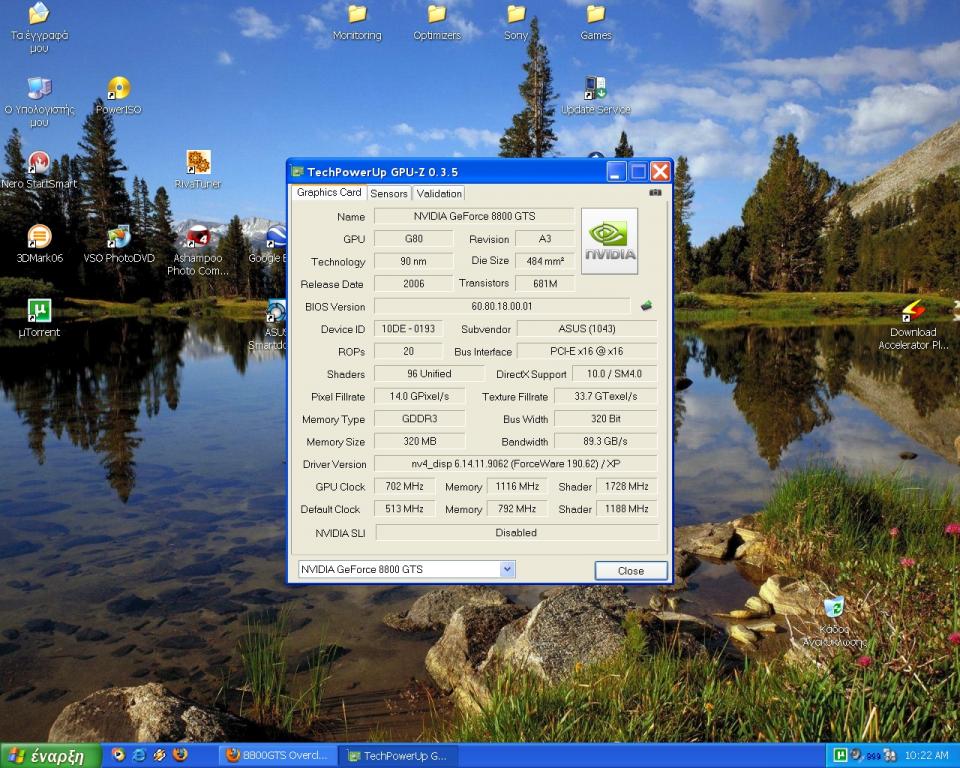960x768 pixels.
Task: Click the Pixel Fillrate value 14.0 GPixel/s
Action: pyautogui.click(x=419, y=396)
